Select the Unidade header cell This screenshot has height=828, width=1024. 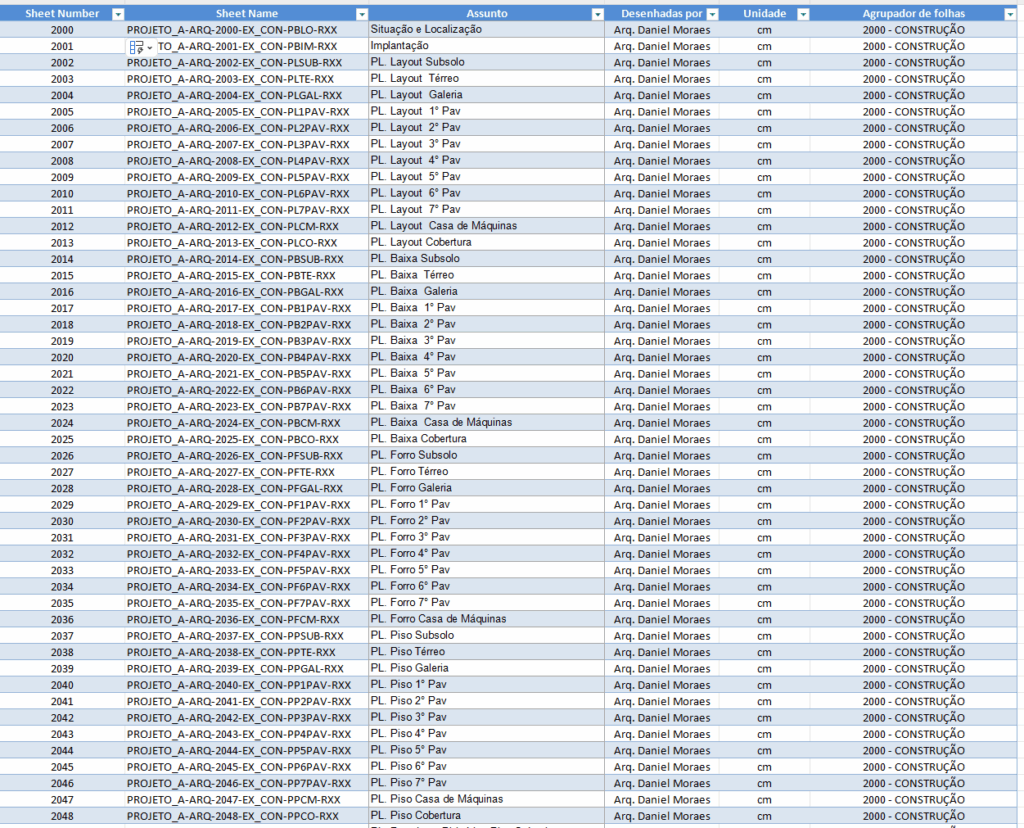pyautogui.click(x=765, y=14)
